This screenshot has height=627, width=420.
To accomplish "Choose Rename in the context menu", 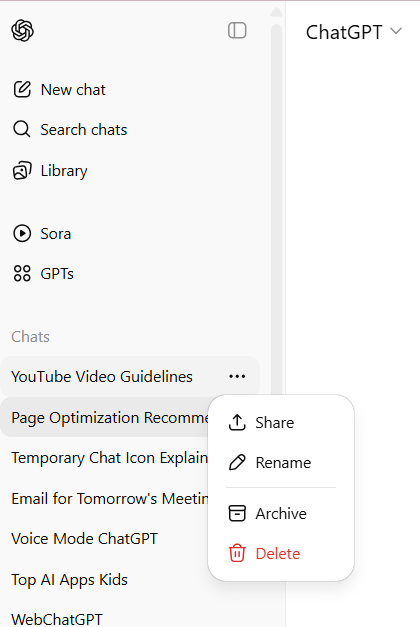I will [281, 463].
